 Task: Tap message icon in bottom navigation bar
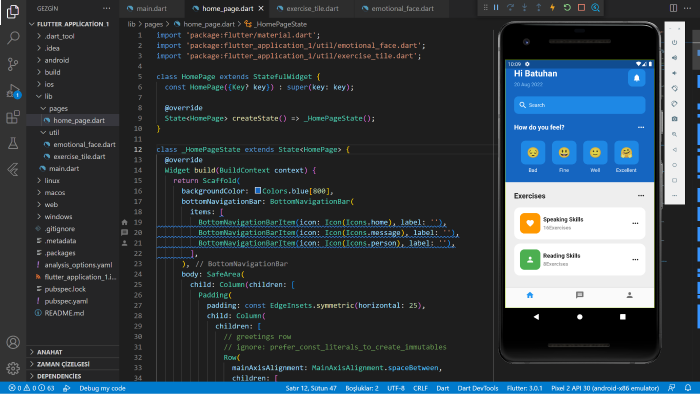pos(579,295)
